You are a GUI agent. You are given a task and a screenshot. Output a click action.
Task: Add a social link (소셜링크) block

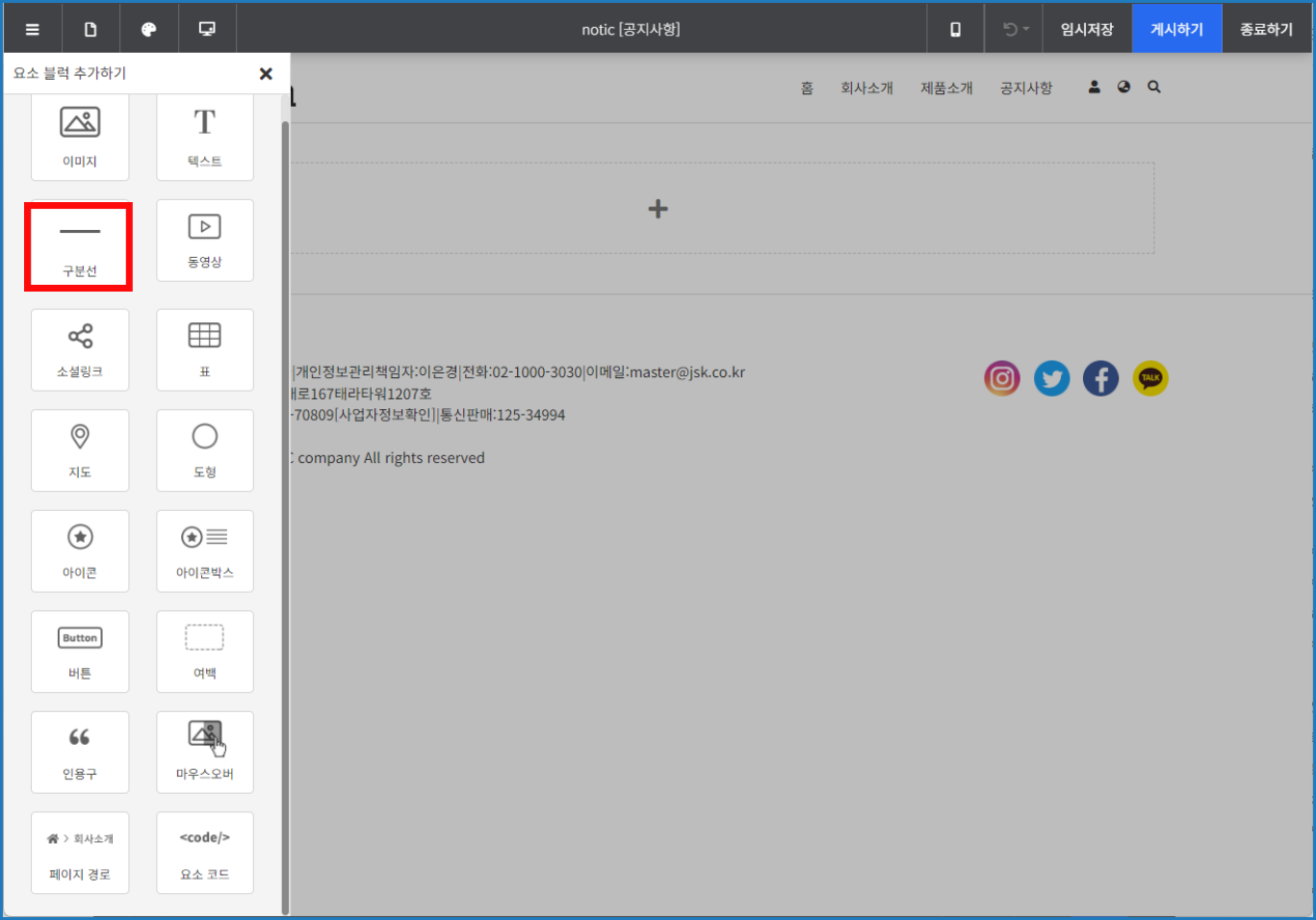click(x=80, y=349)
